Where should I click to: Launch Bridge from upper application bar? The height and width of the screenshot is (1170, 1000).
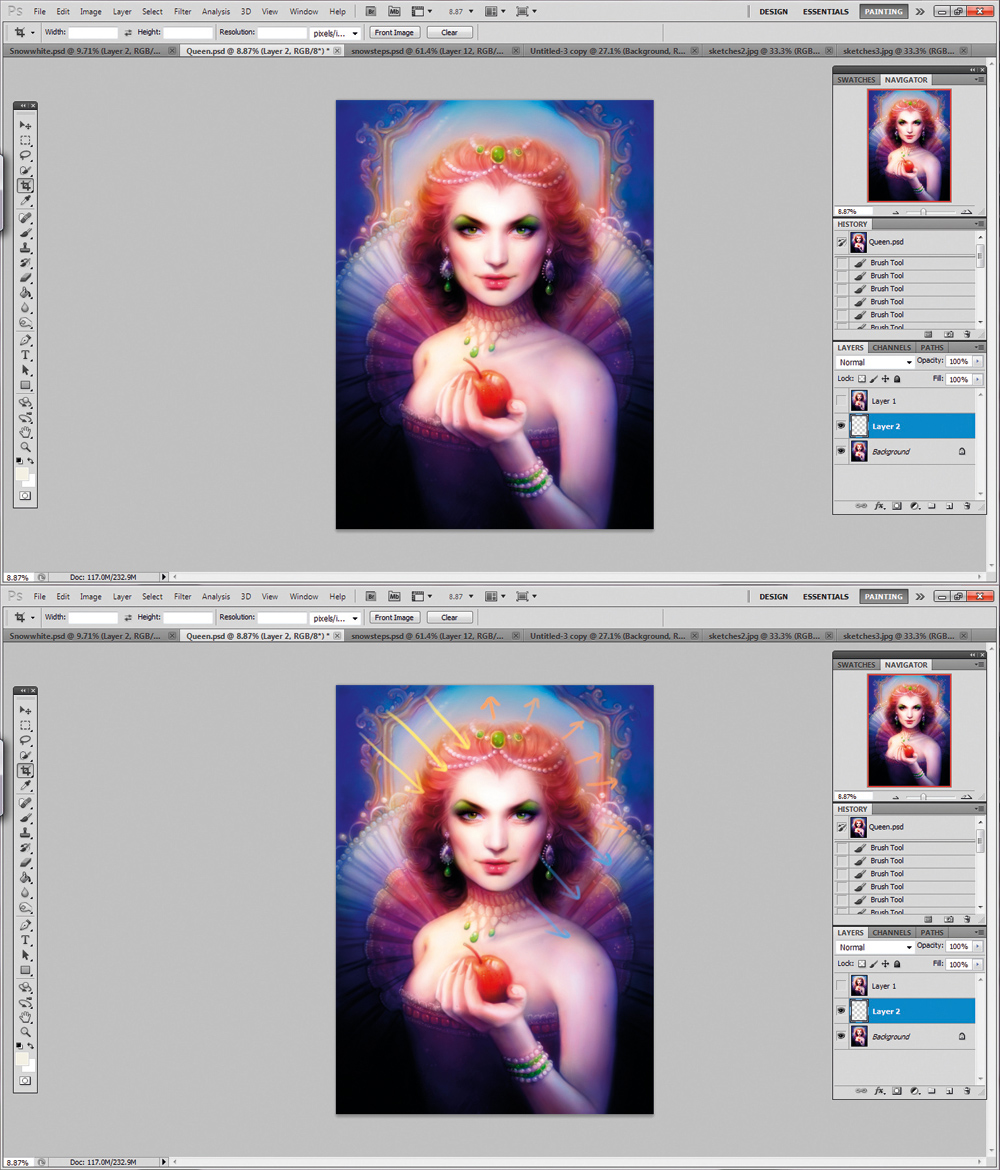pos(371,11)
